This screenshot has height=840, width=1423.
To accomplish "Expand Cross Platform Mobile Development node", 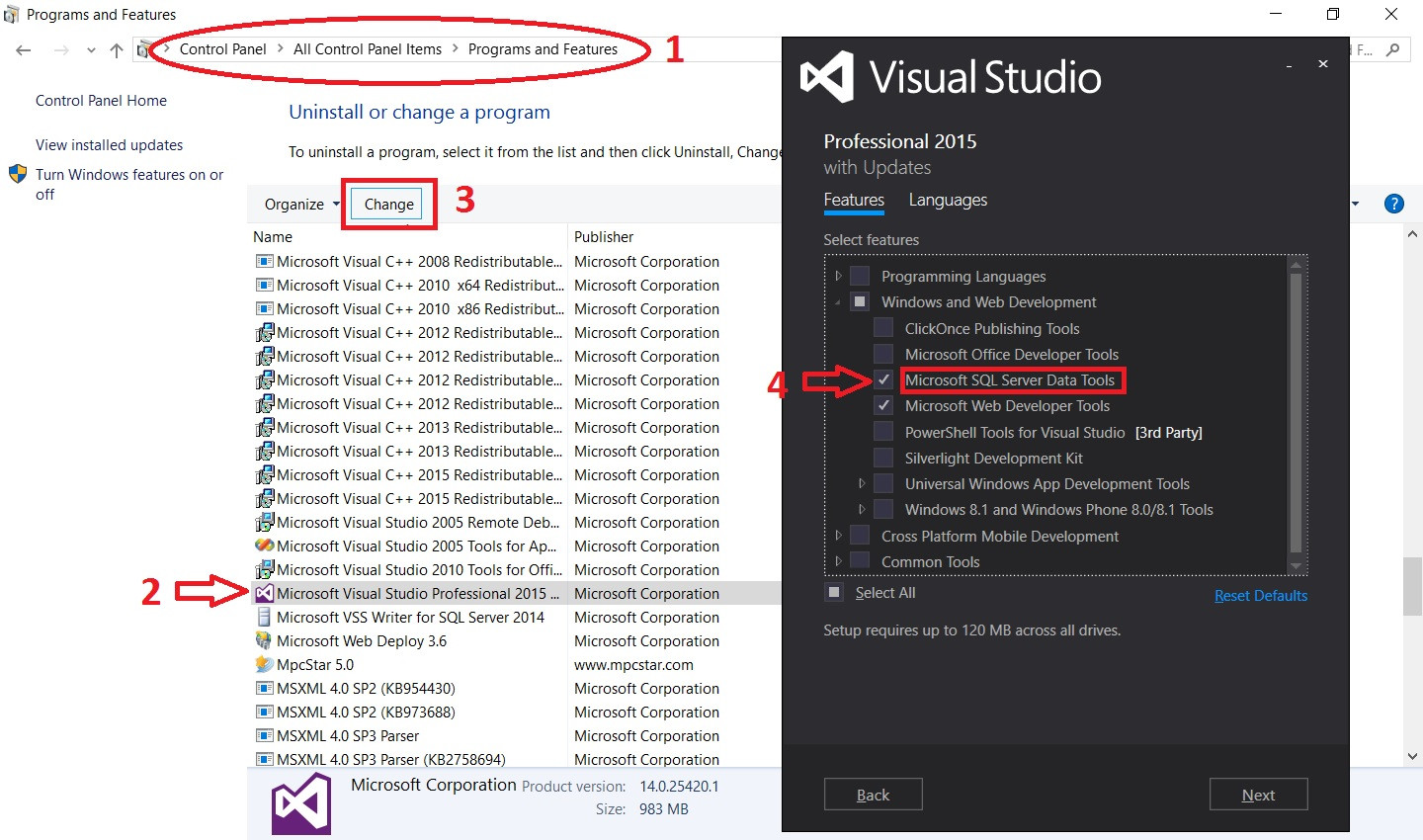I will tap(838, 535).
